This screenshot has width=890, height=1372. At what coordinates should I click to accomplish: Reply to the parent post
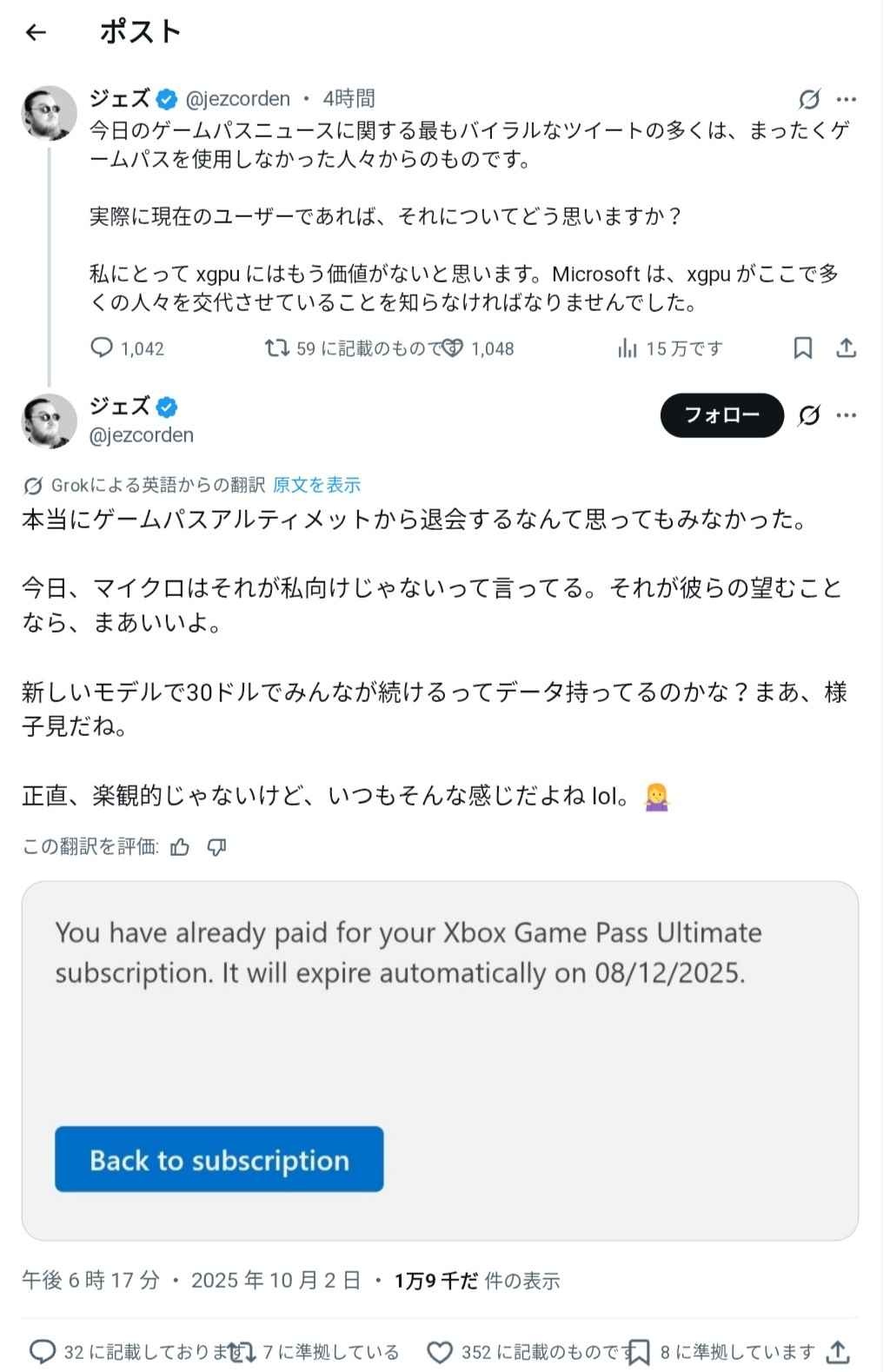click(x=103, y=348)
